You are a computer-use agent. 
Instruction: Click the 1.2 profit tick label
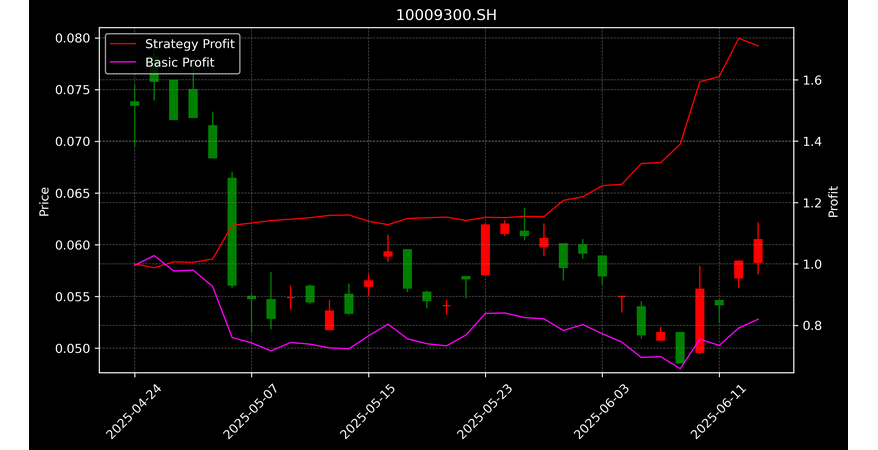[x=811, y=203]
